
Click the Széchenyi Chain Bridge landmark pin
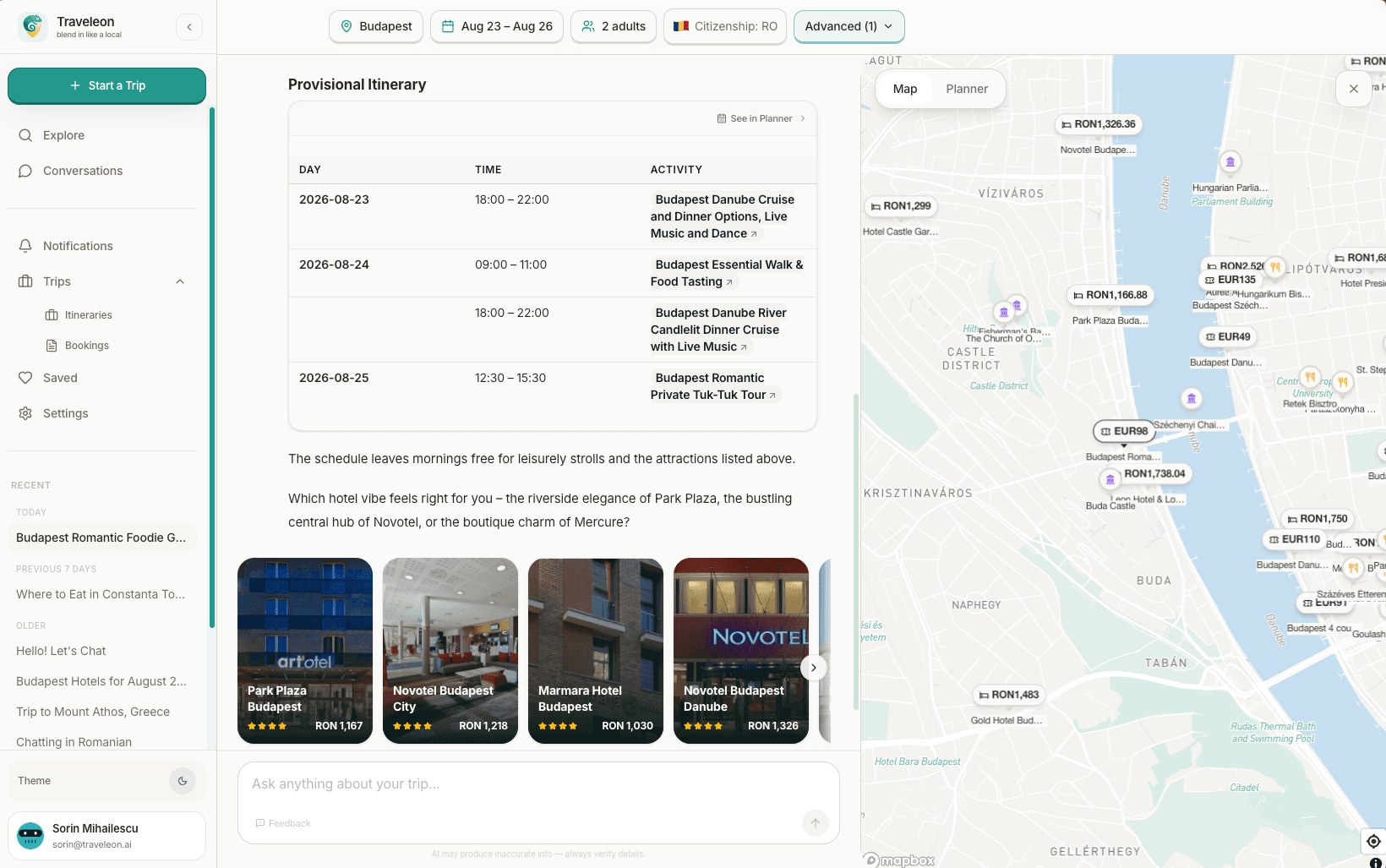(x=1191, y=398)
